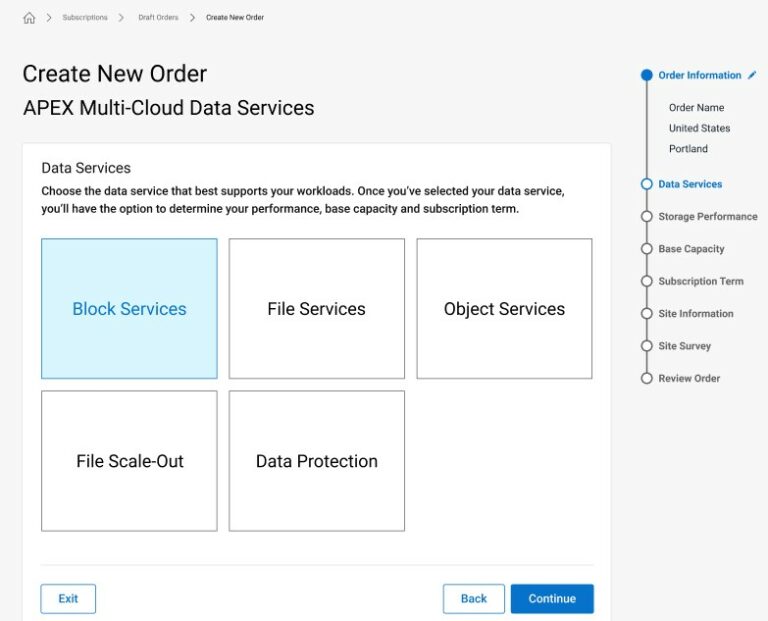This screenshot has height=621, width=768.
Task: Navigate to Draft Orders breadcrumb
Action: [x=158, y=18]
